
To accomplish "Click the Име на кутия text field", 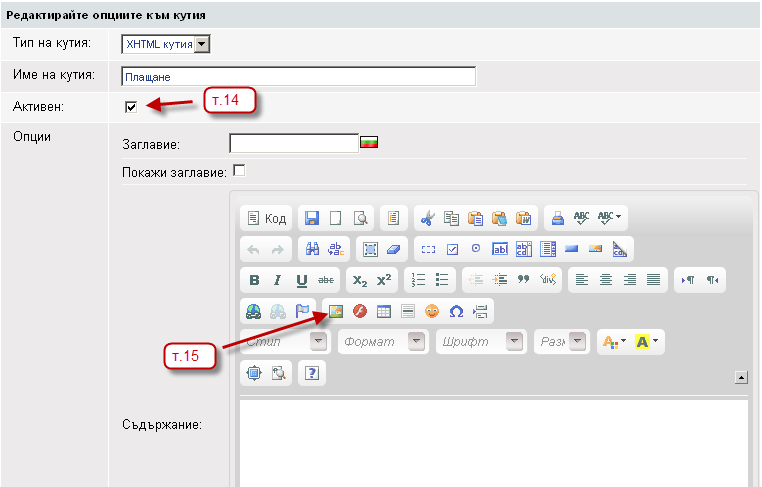I will (x=298, y=77).
